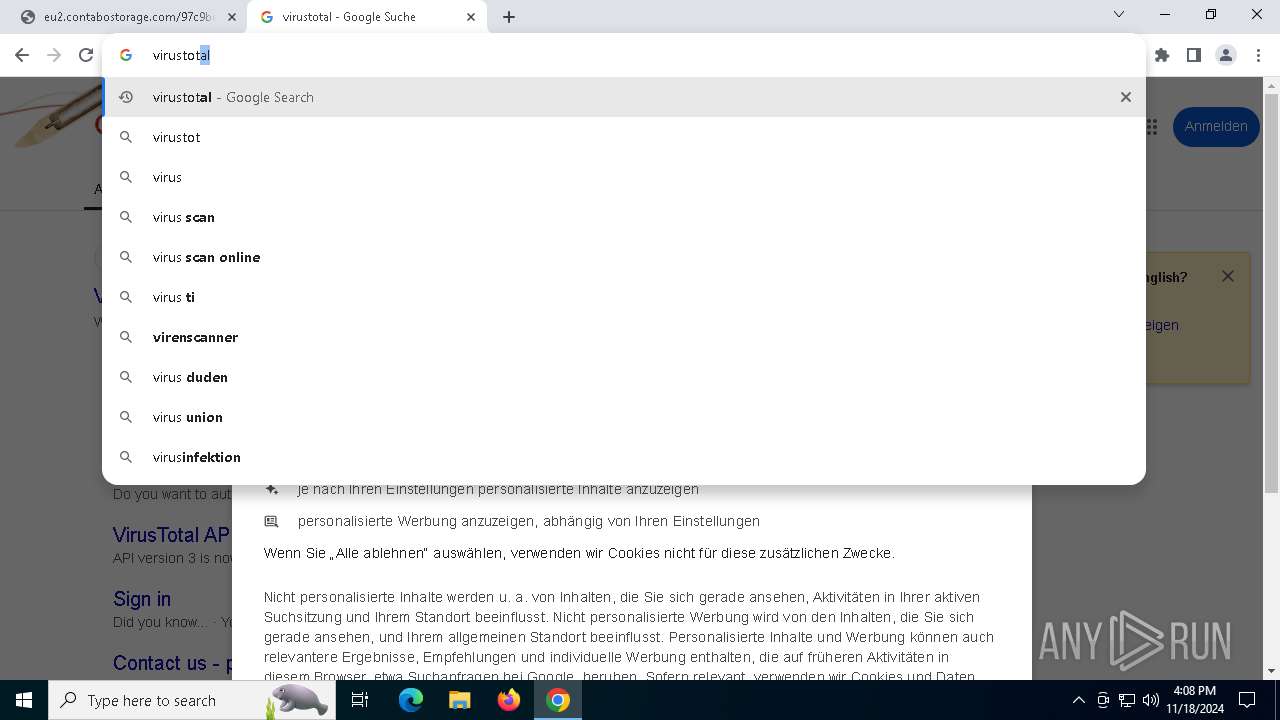The width and height of the screenshot is (1280, 720).
Task: Go back using the browser back arrow
Action: (x=22, y=55)
